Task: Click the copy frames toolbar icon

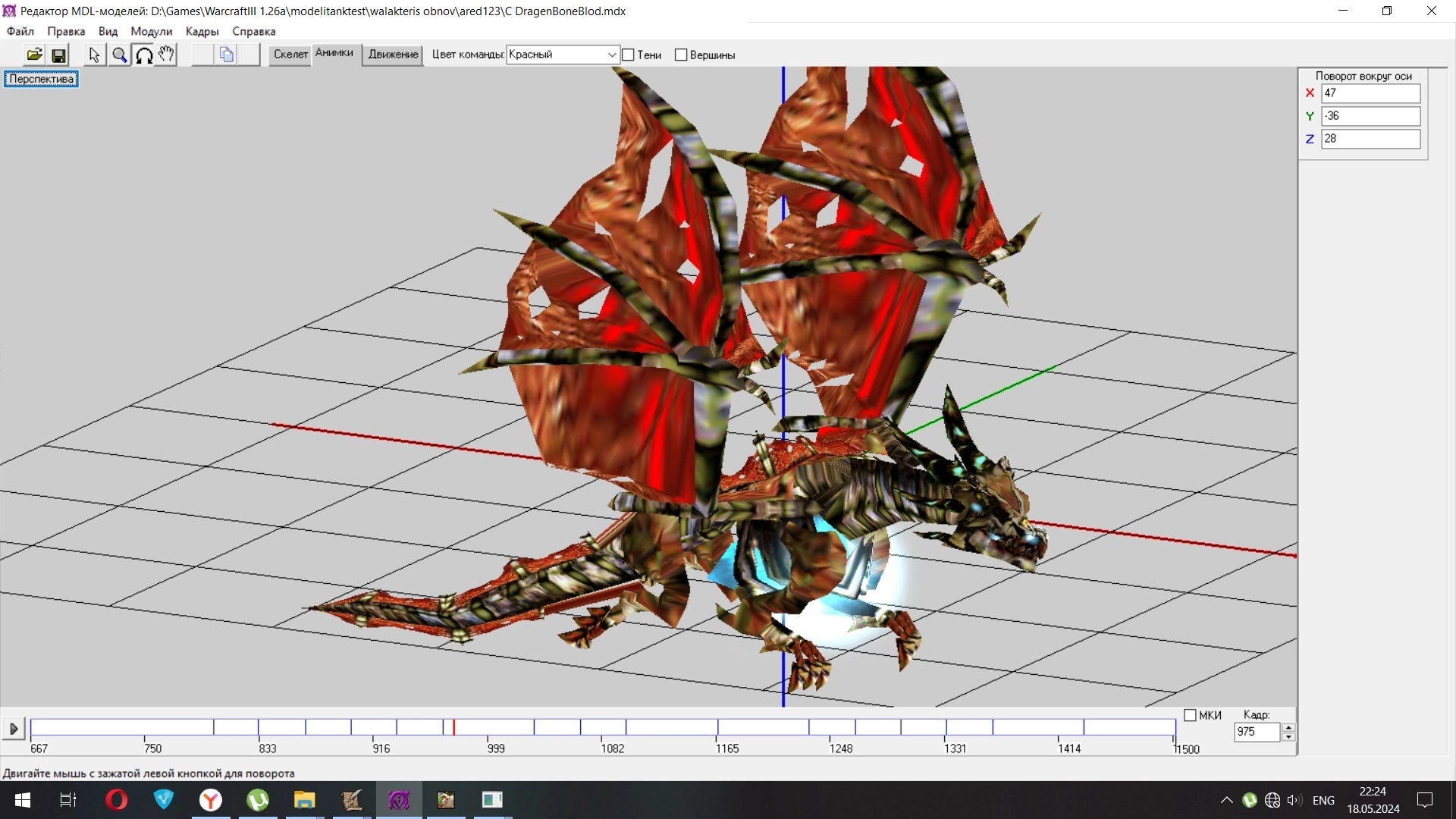Action: click(226, 55)
